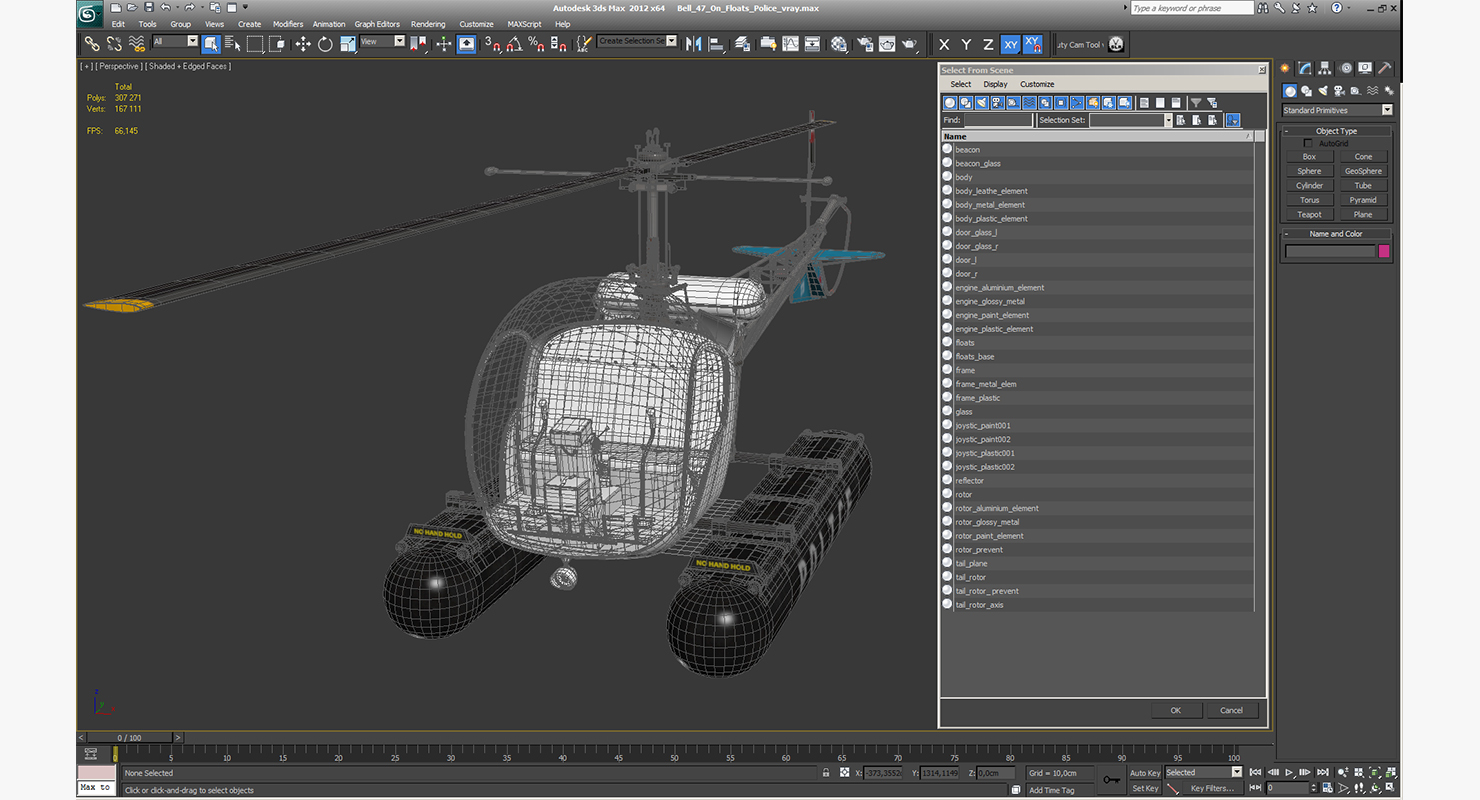Open the Graph Editors menu

point(377,24)
